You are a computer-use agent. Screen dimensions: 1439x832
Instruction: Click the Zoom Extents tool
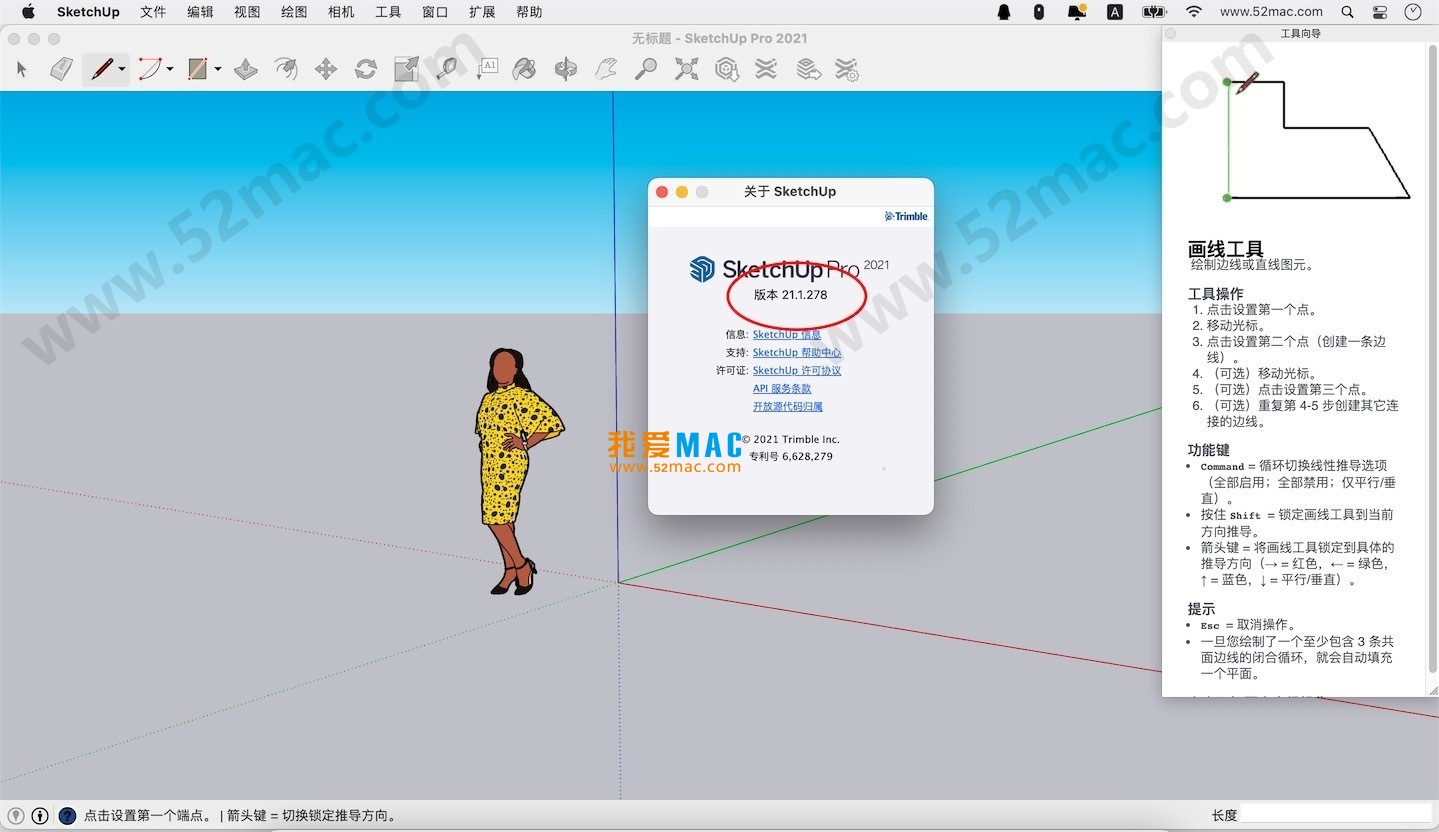pyautogui.click(x=687, y=69)
